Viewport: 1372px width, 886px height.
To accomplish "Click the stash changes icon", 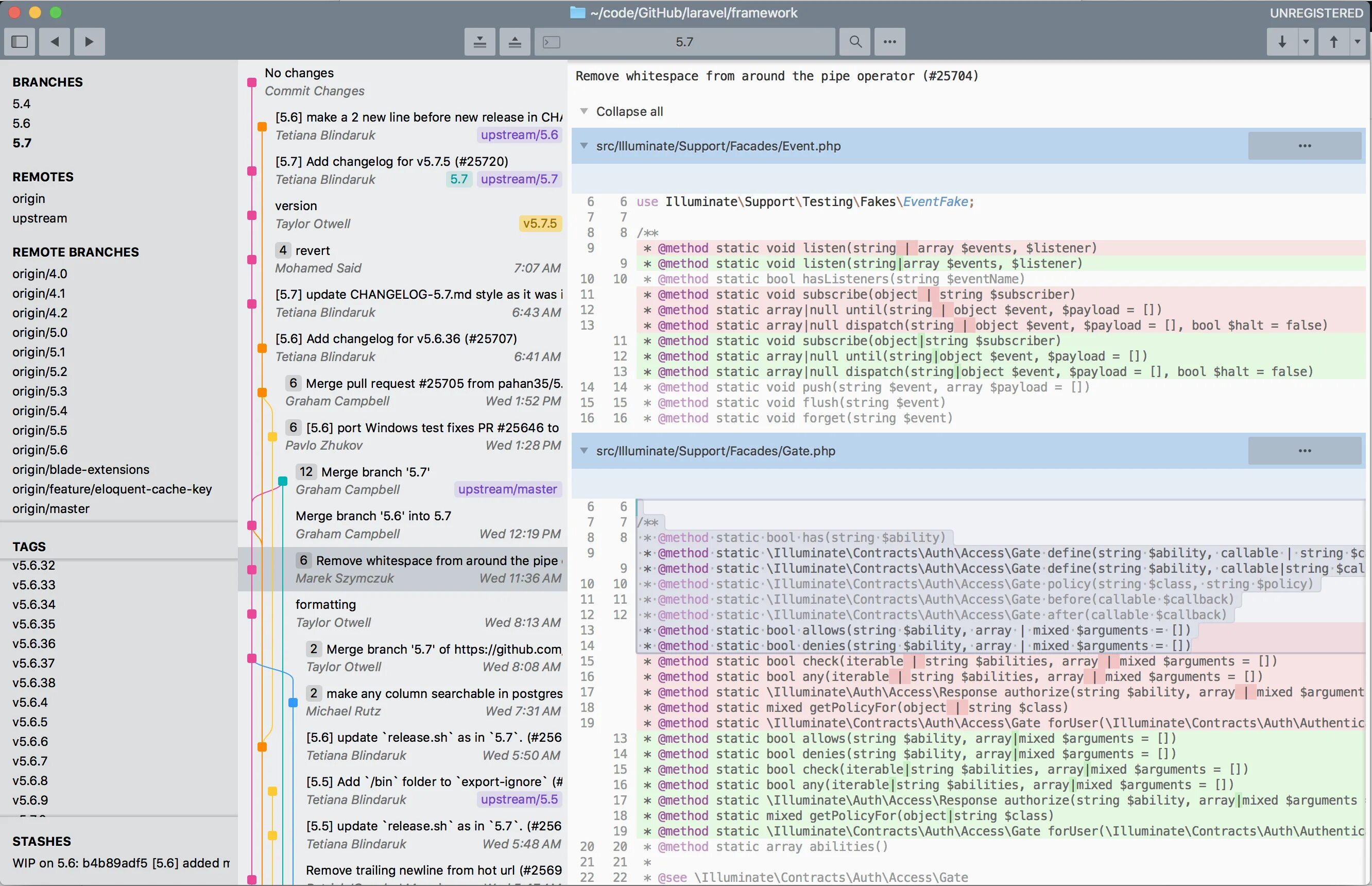I will [x=480, y=41].
